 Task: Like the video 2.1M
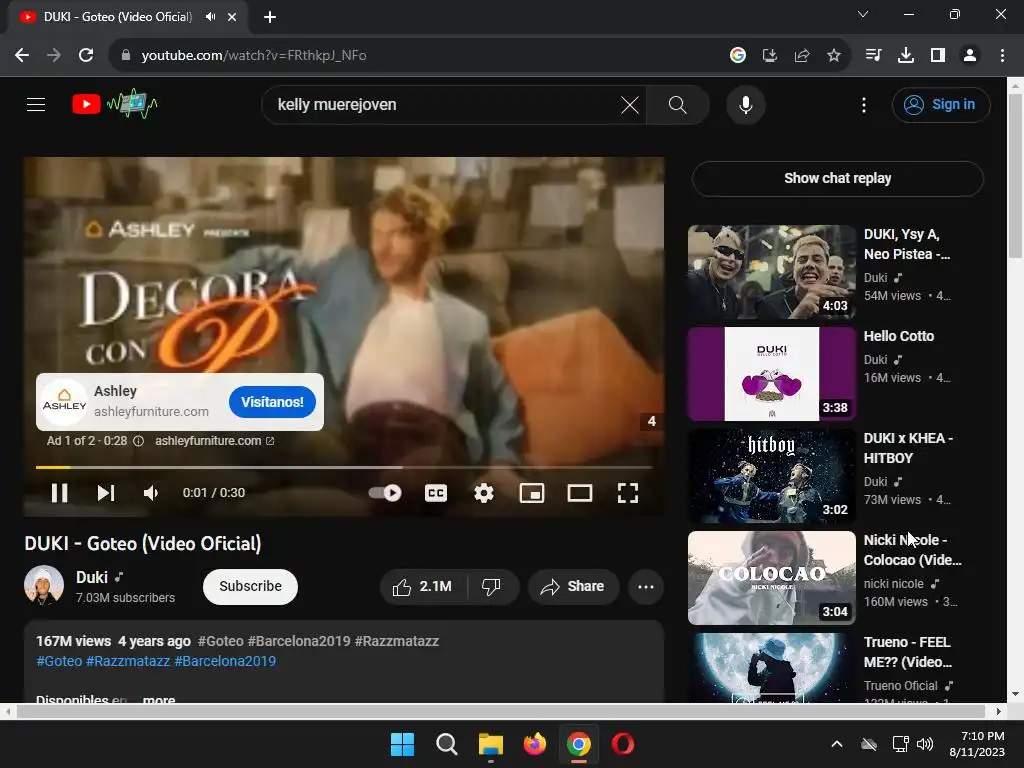(x=423, y=586)
